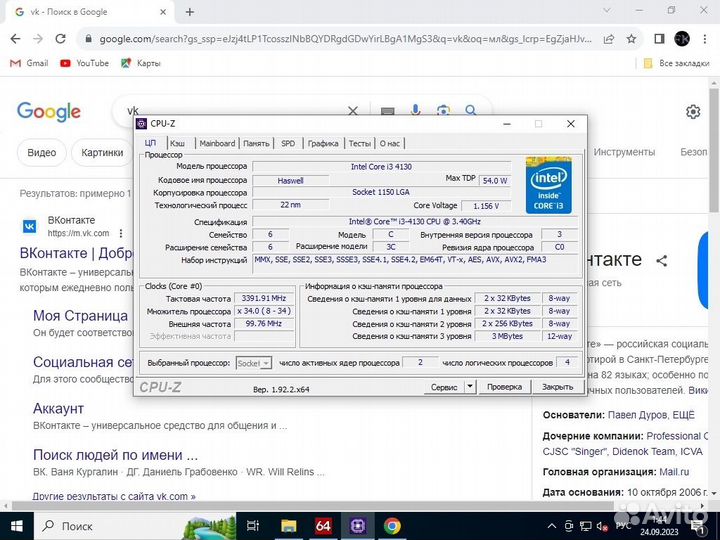720x540 pixels.
Task: Clear the Google search query
Action: point(353,111)
